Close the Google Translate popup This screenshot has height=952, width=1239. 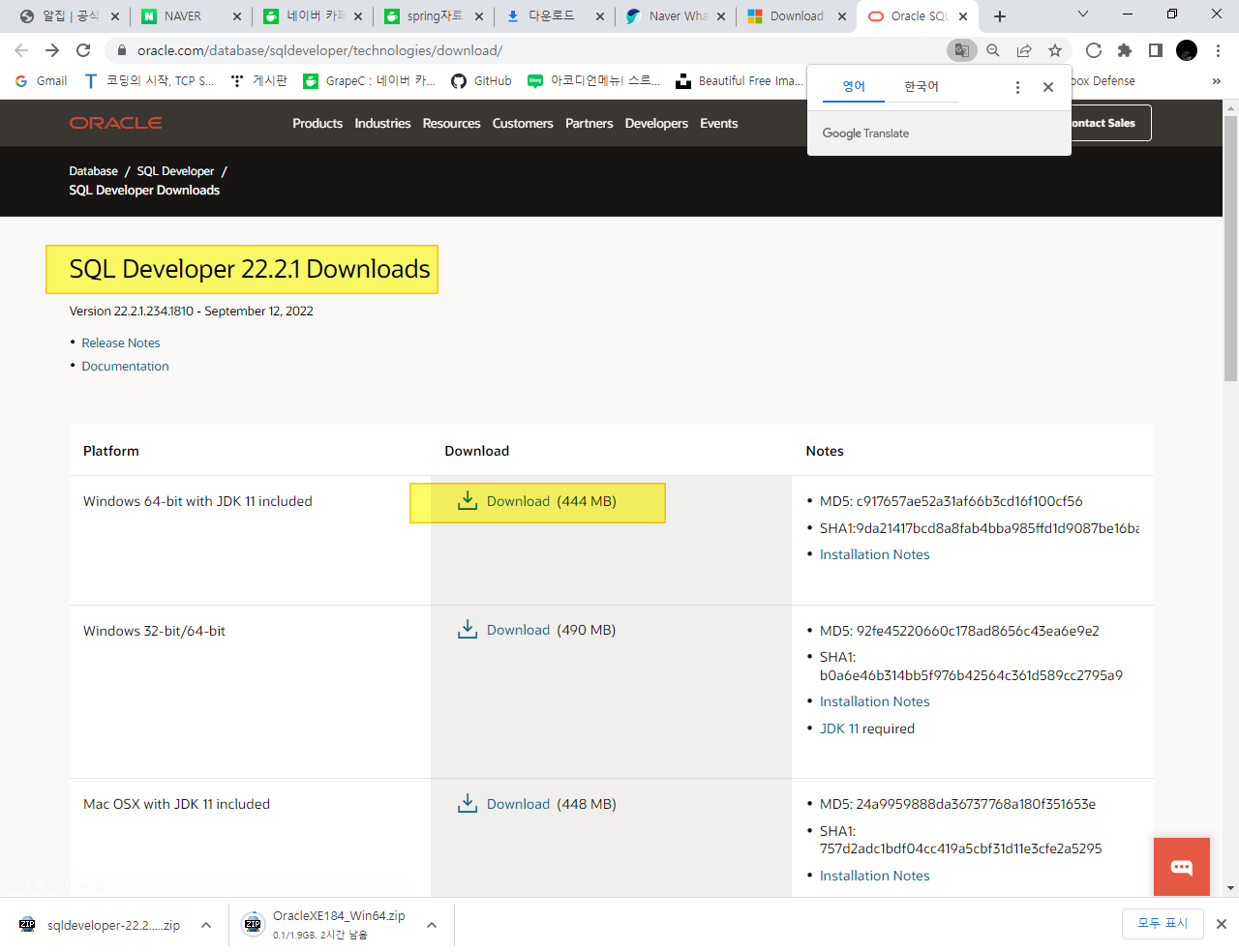[1048, 87]
